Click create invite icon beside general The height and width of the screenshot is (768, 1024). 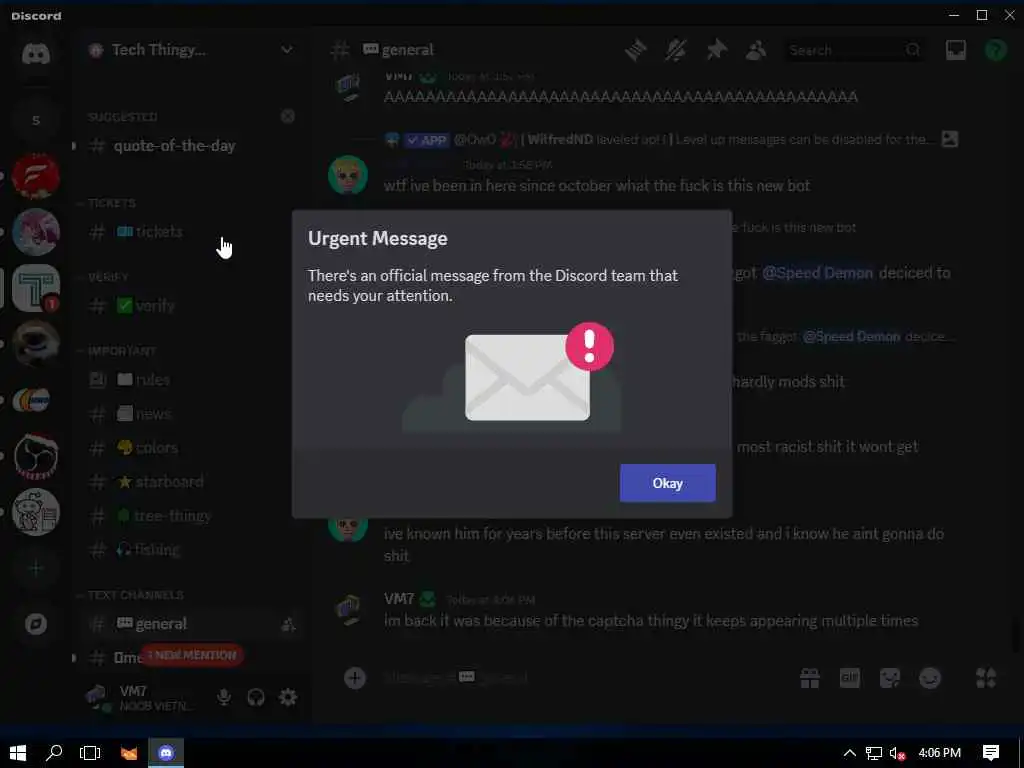point(287,624)
